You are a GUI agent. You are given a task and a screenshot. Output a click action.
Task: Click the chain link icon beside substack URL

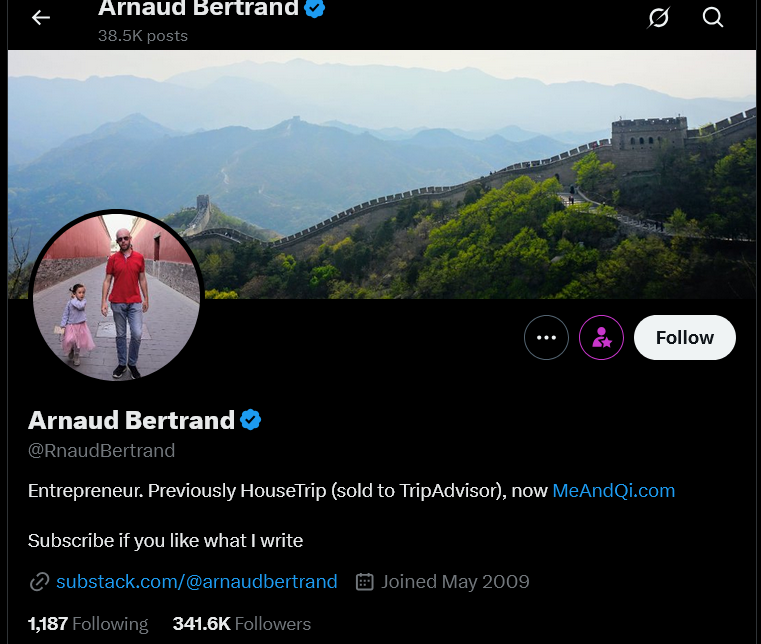pyautogui.click(x=39, y=581)
